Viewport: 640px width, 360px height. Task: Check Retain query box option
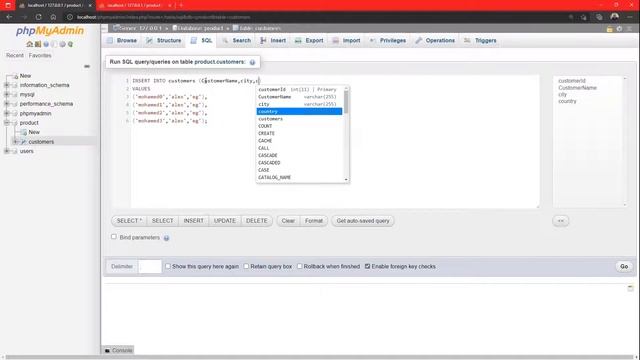[x=246, y=266]
